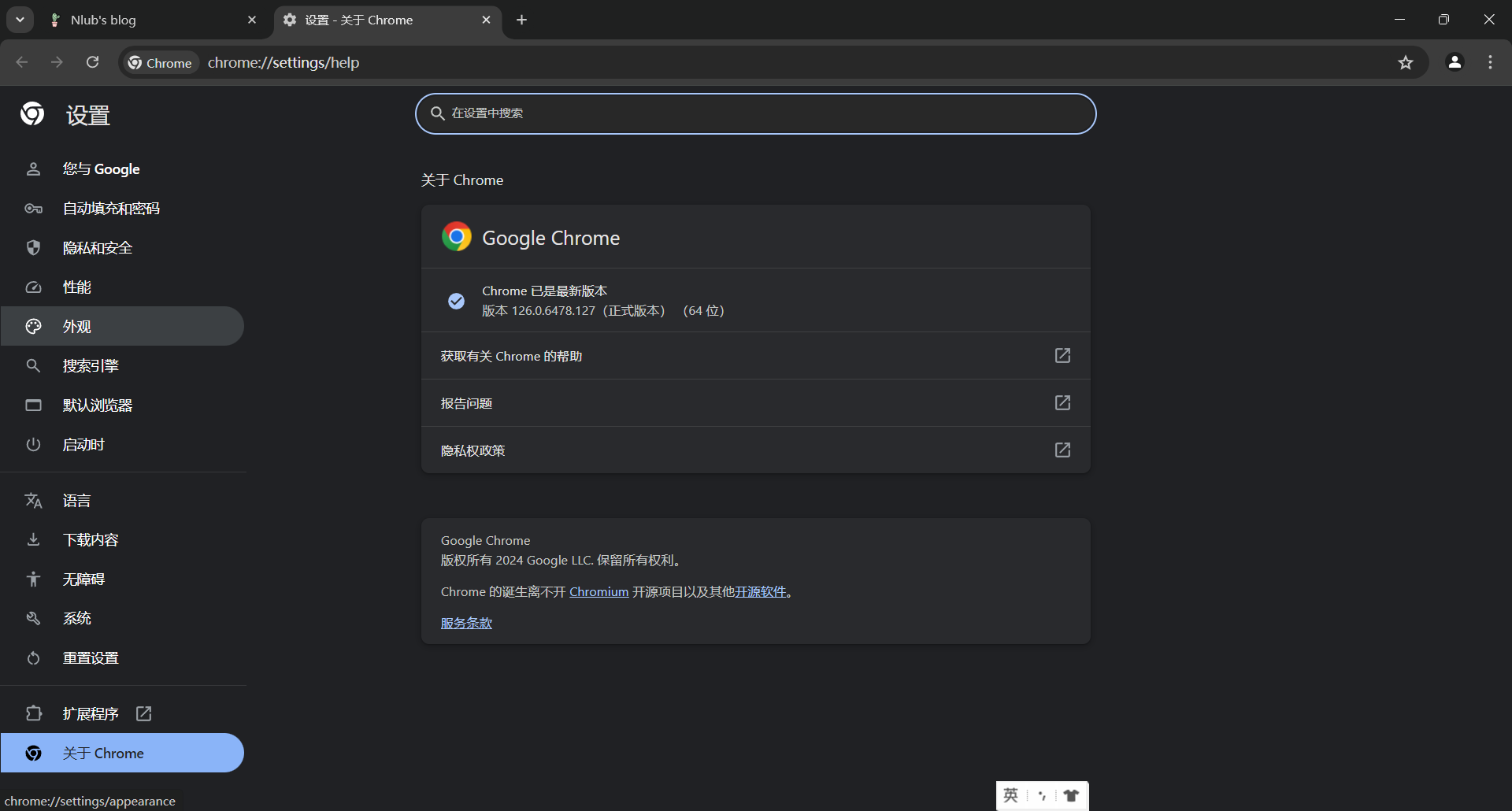The image size is (1512, 811).
Task: Open 获取有关 Chrome 的帮助 row
Action: pos(755,356)
